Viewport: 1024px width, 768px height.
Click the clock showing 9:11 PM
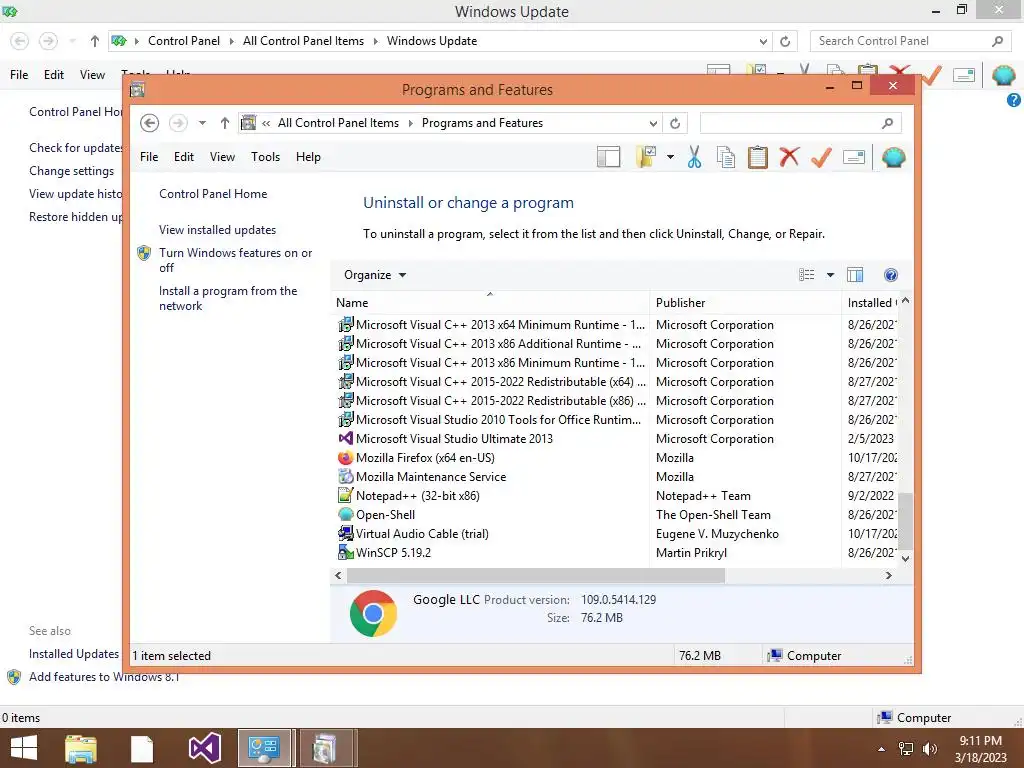tap(980, 741)
